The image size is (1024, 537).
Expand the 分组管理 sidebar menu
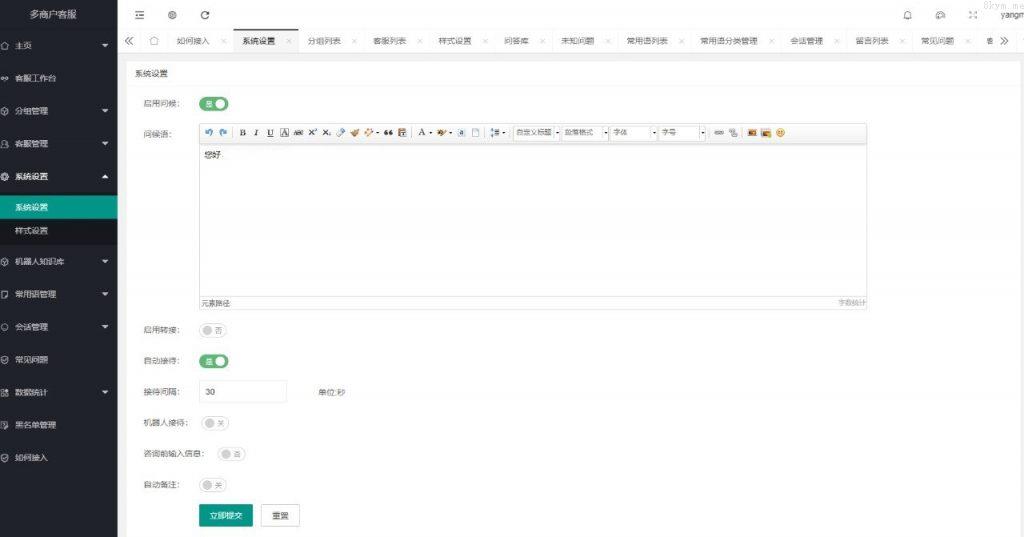coord(58,111)
